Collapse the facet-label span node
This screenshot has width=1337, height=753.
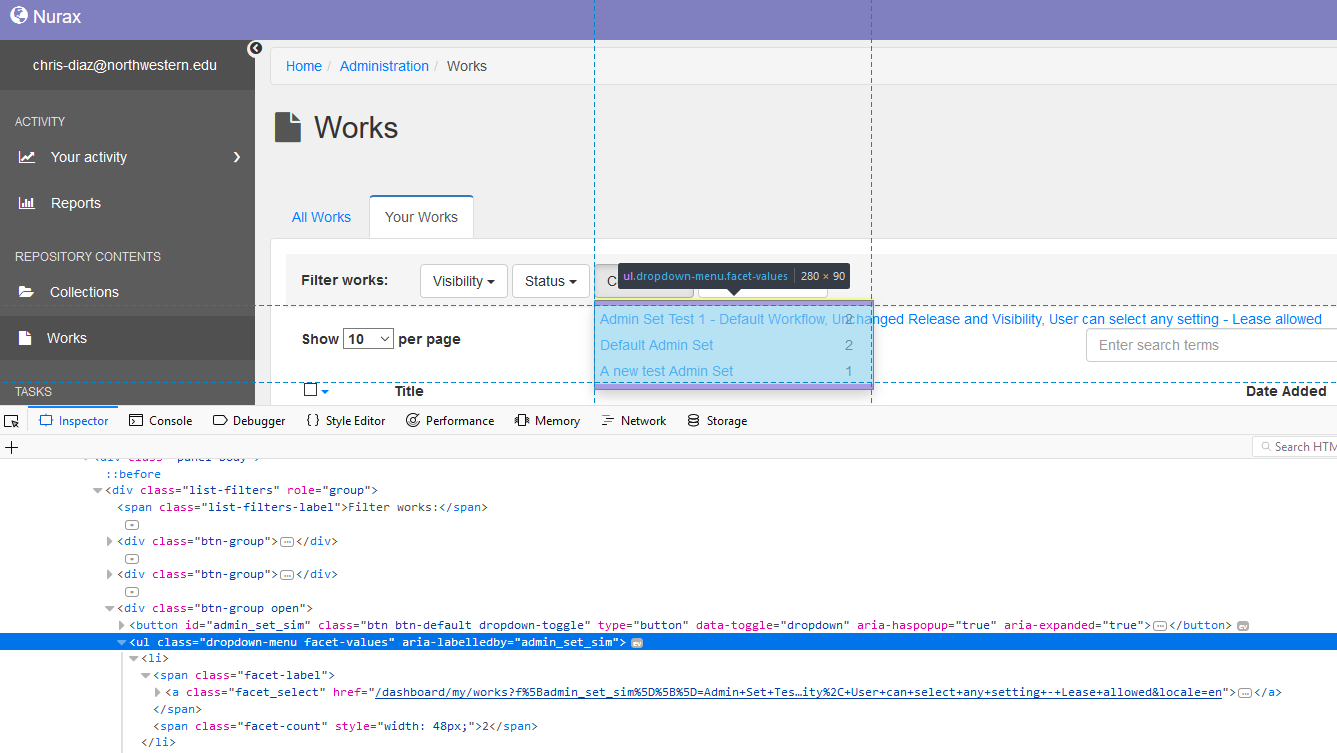[146, 676]
